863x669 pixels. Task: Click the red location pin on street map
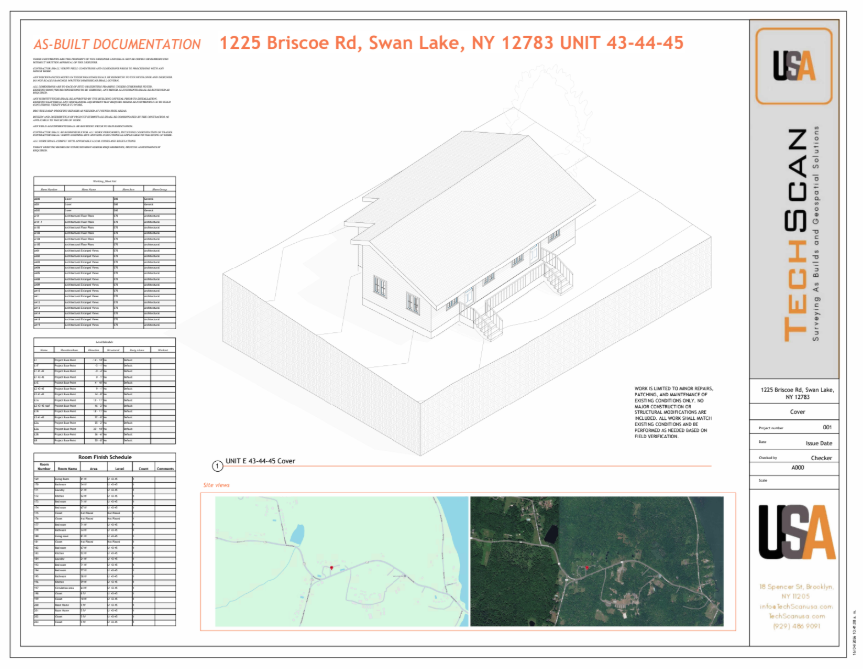pos(330,568)
